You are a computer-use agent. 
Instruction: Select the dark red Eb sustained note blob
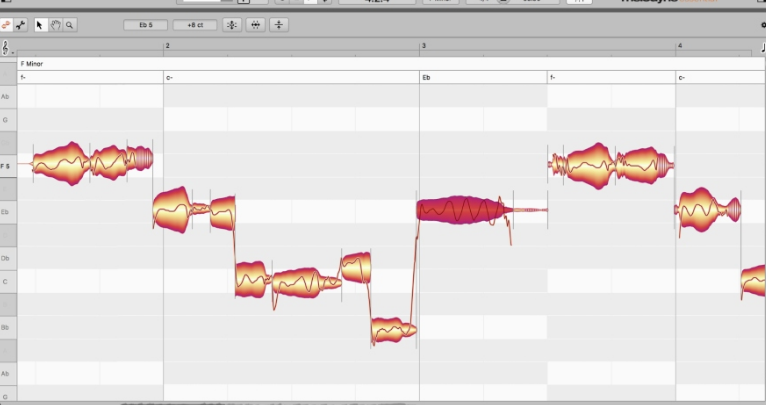tap(462, 210)
